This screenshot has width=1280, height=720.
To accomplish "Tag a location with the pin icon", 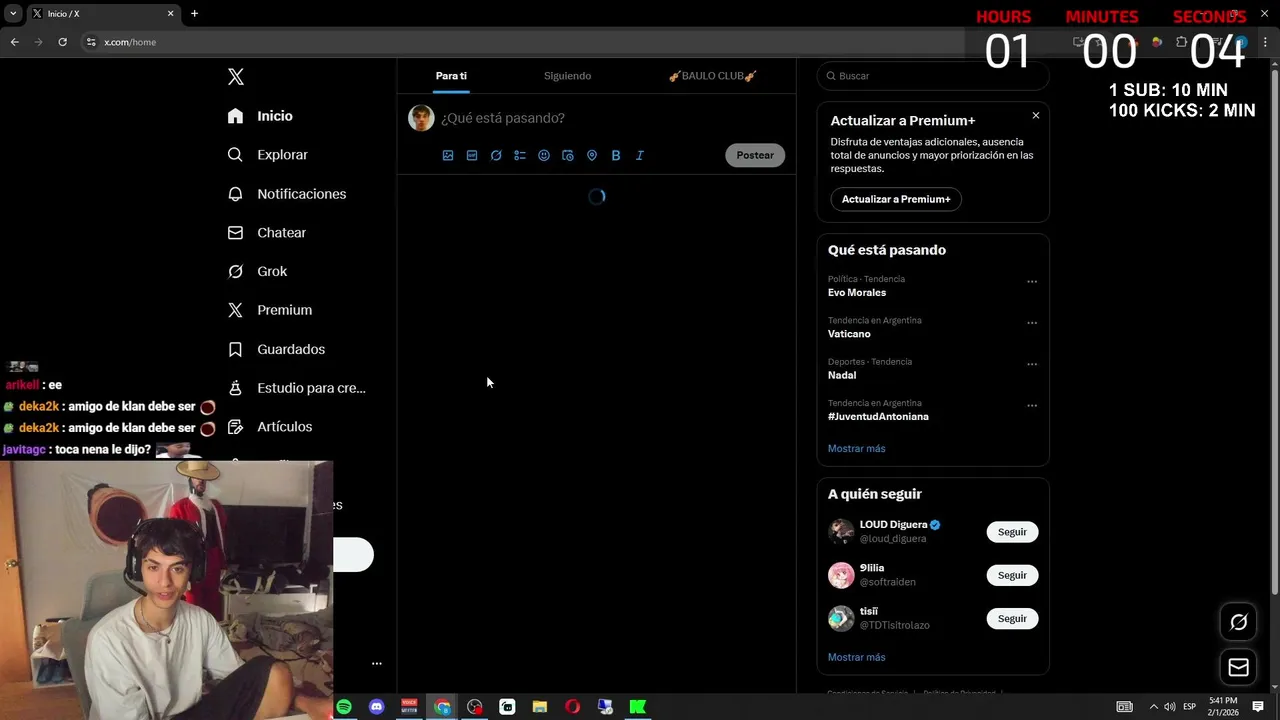I will [x=592, y=155].
